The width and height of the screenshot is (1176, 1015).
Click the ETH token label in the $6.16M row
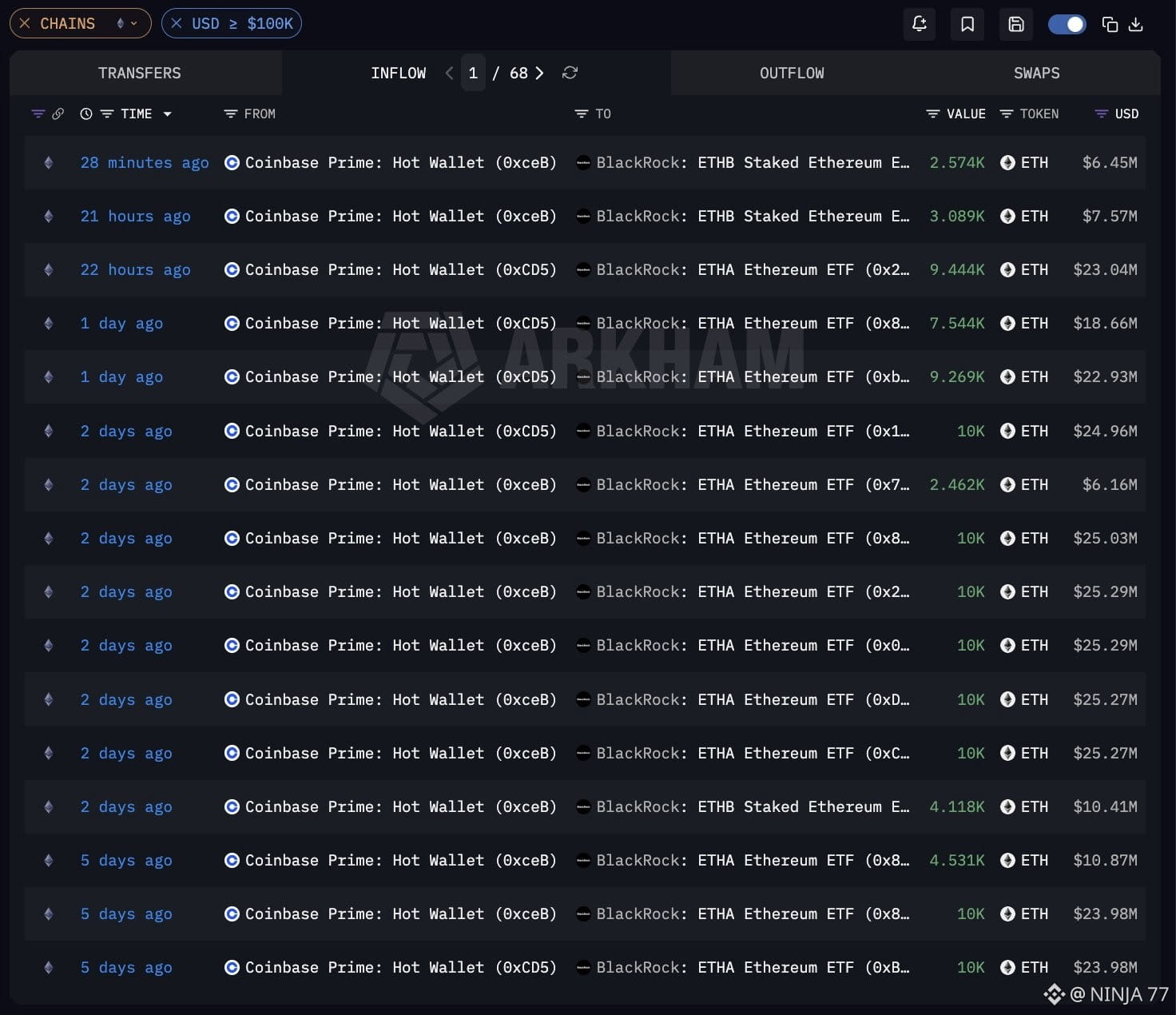(x=1035, y=484)
